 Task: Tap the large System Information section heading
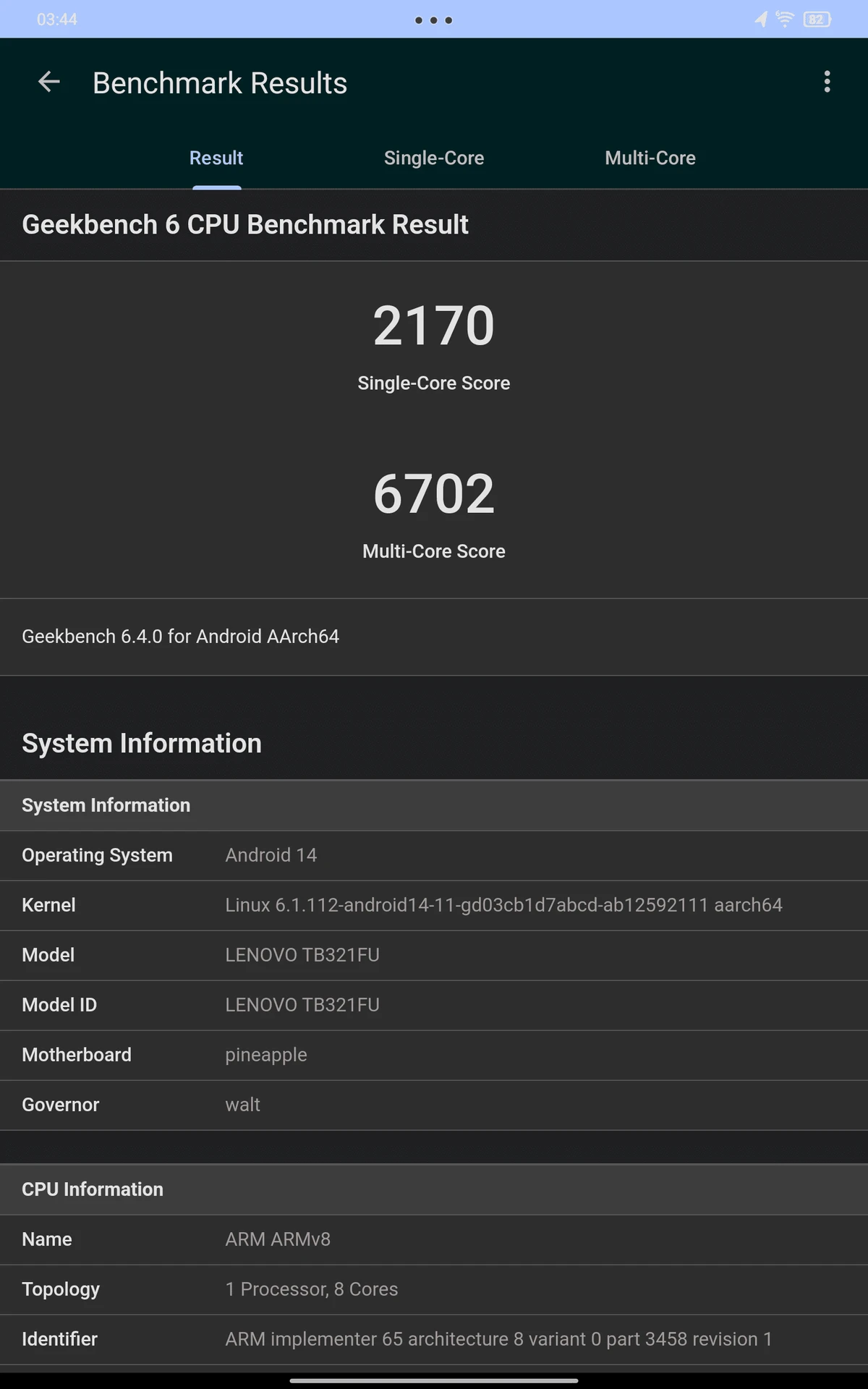coord(142,744)
